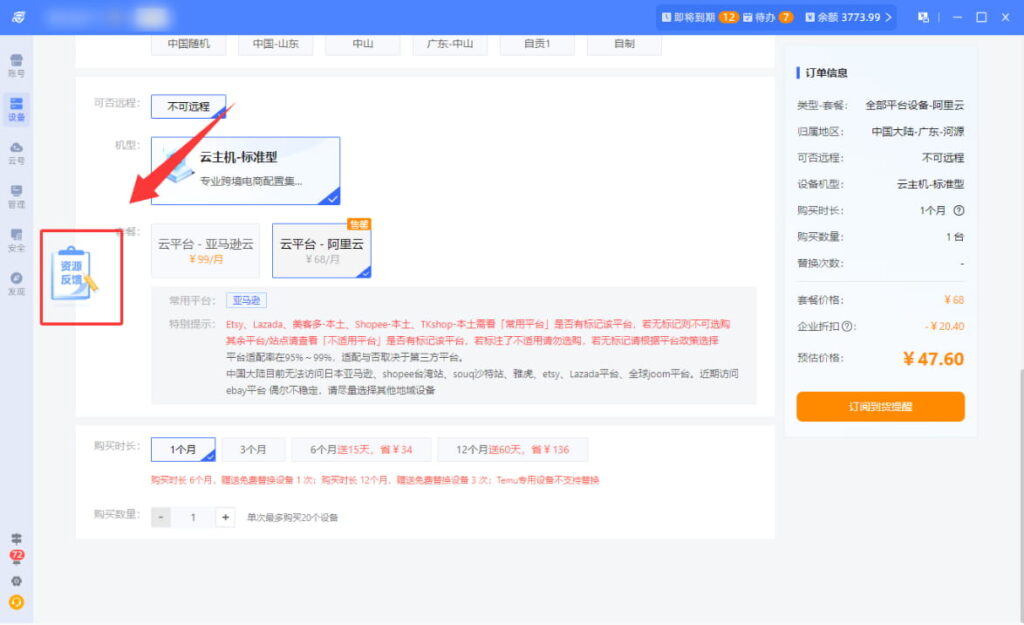
Task: Click the 全部平台设备-阿里云 value
Action: [914, 105]
